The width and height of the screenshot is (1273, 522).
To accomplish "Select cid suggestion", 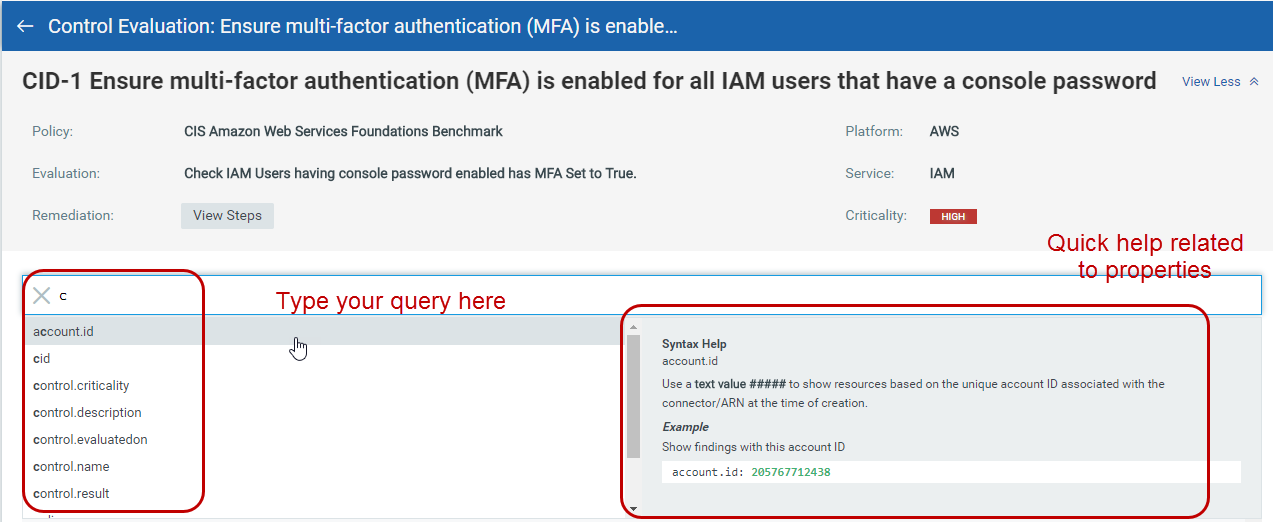I will [324, 358].
